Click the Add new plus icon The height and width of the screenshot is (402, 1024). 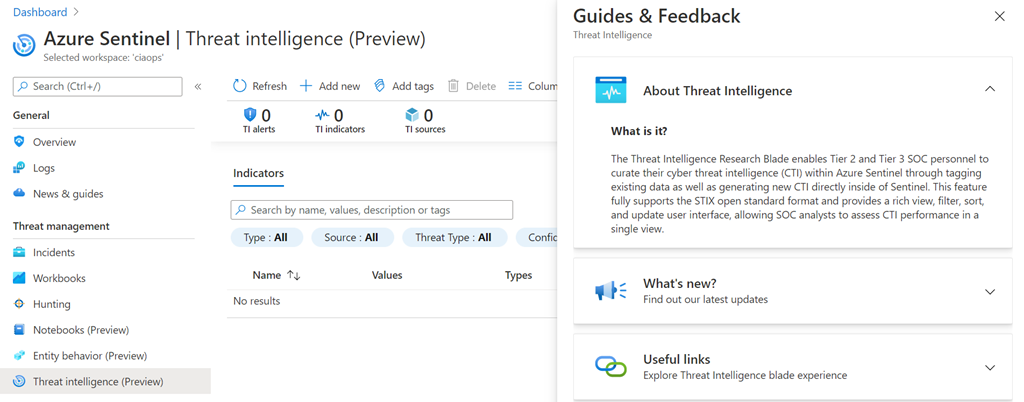(x=306, y=86)
